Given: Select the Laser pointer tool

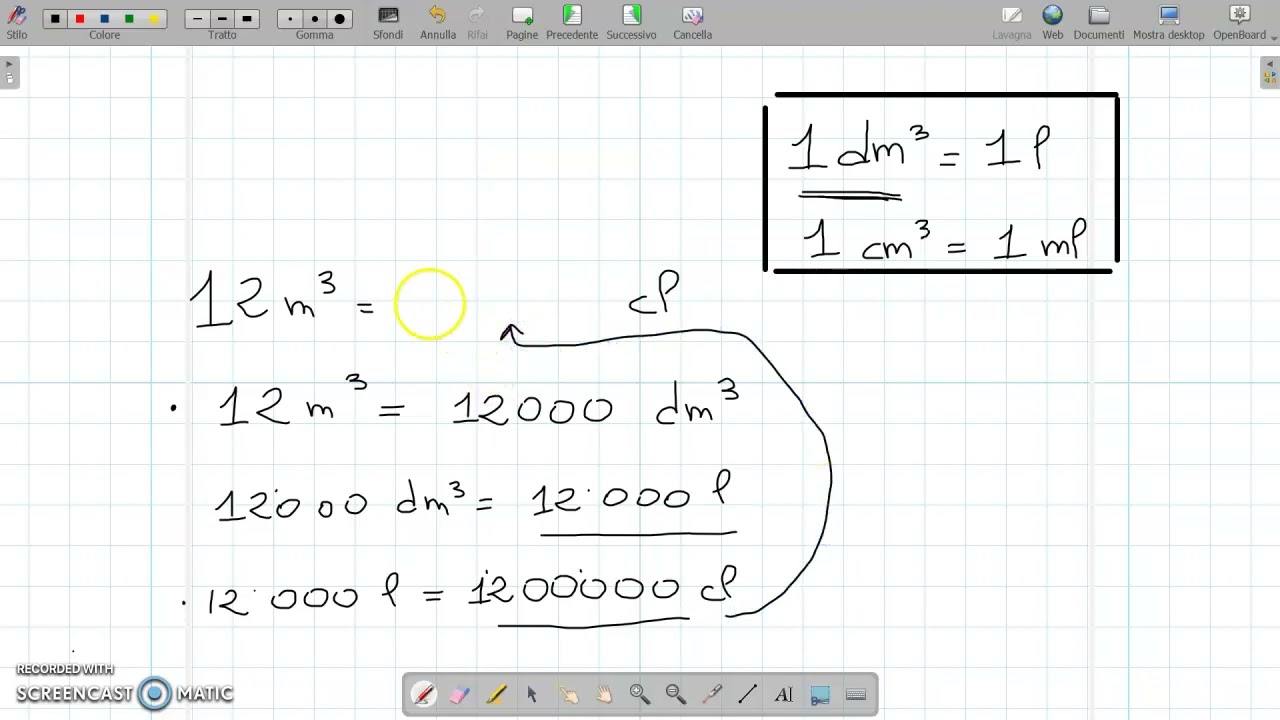Looking at the screenshot, I should tap(712, 695).
